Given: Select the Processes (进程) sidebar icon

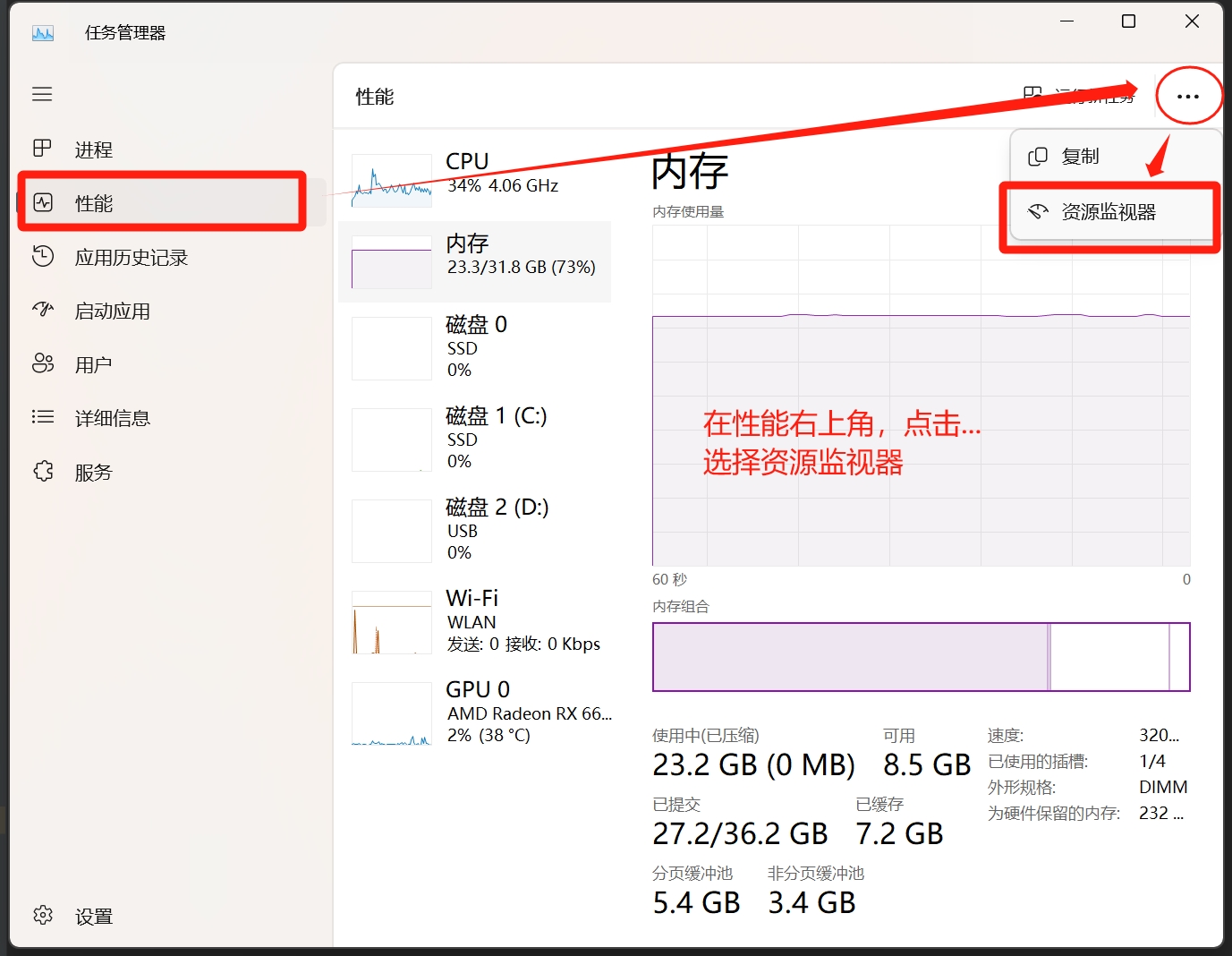Looking at the screenshot, I should 42,149.
